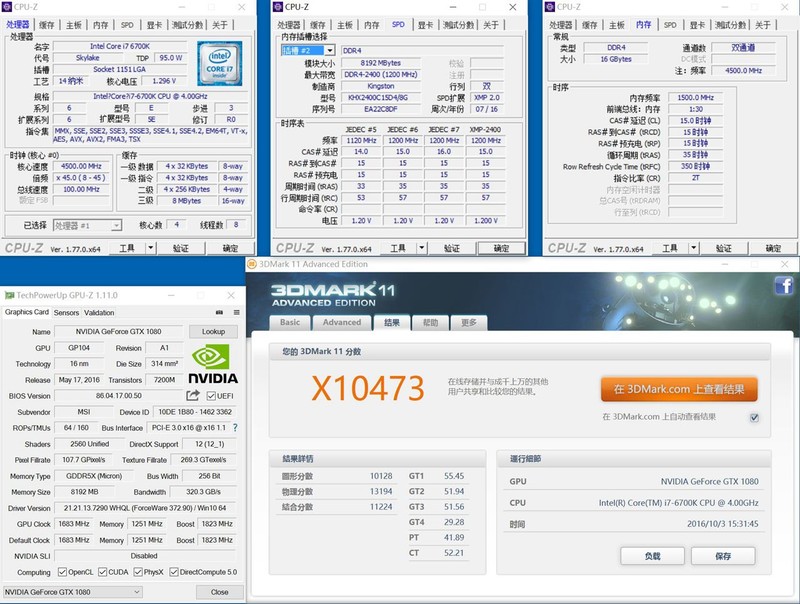
Task: Toggle the PhysX checkbox
Action: point(138,572)
